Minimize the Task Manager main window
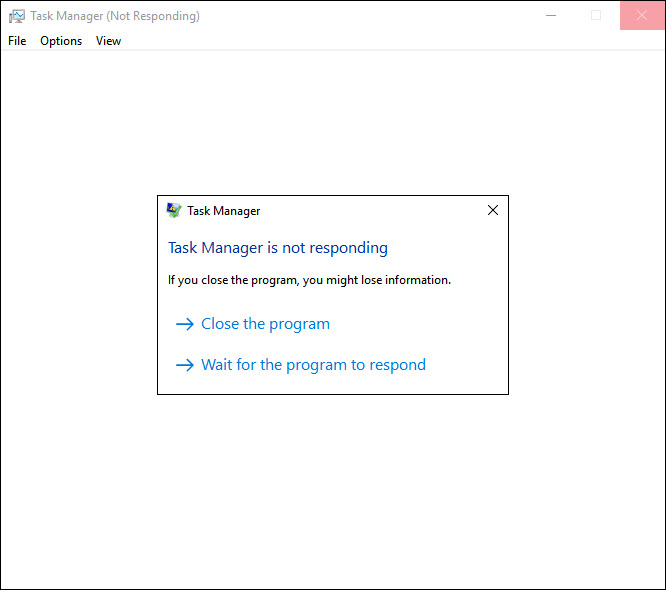Screen dimensions: 666x590 550,16
